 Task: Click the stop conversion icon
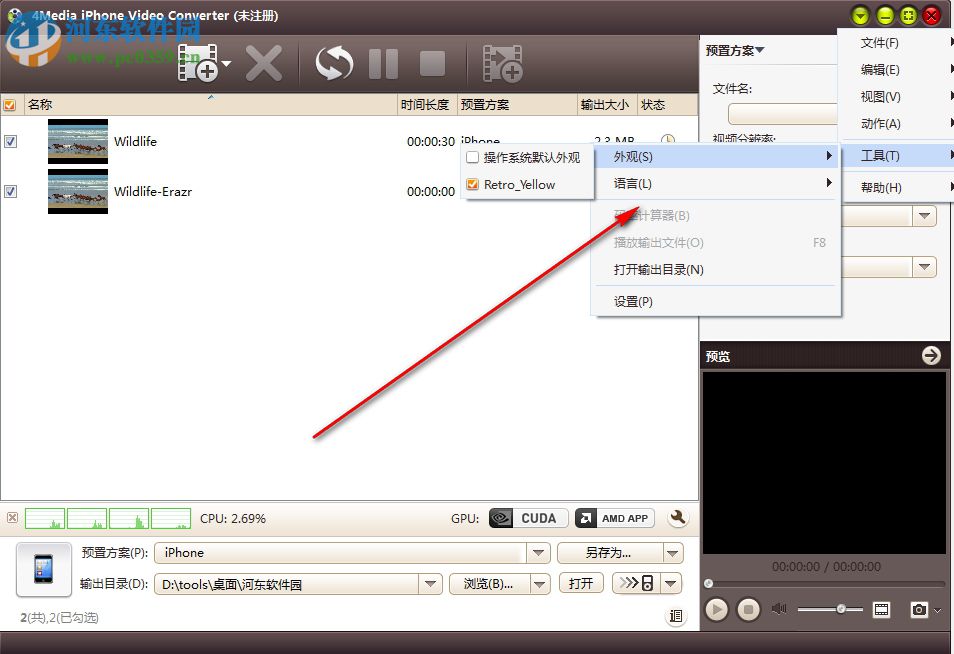coord(433,62)
